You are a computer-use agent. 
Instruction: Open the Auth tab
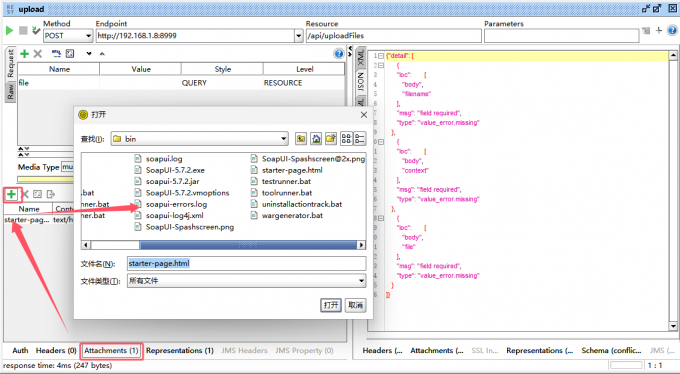click(x=20, y=350)
